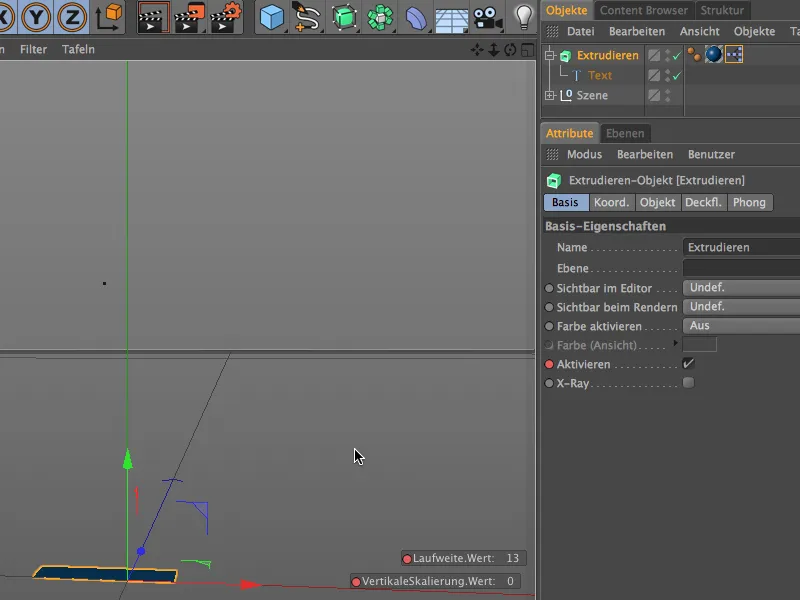Collapse the Extrudieren tree node
This screenshot has height=600, width=800.
(x=549, y=55)
